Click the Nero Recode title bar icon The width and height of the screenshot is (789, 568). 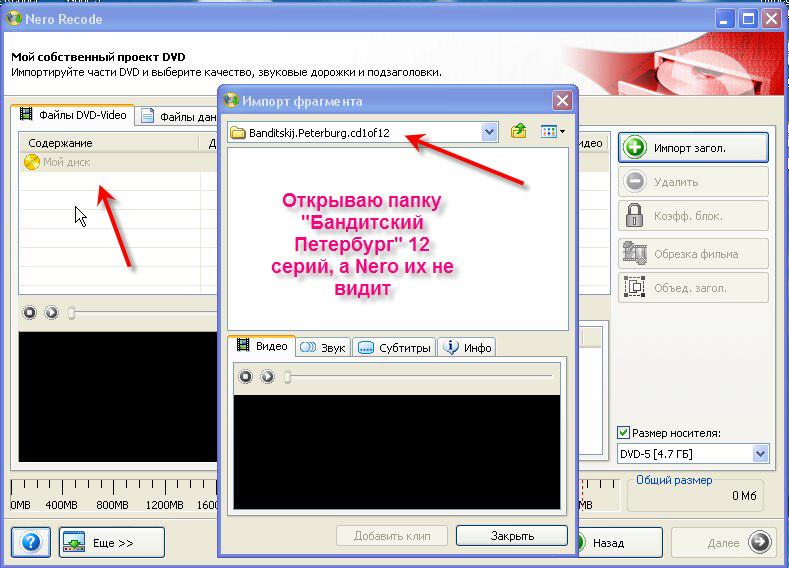tap(14, 19)
